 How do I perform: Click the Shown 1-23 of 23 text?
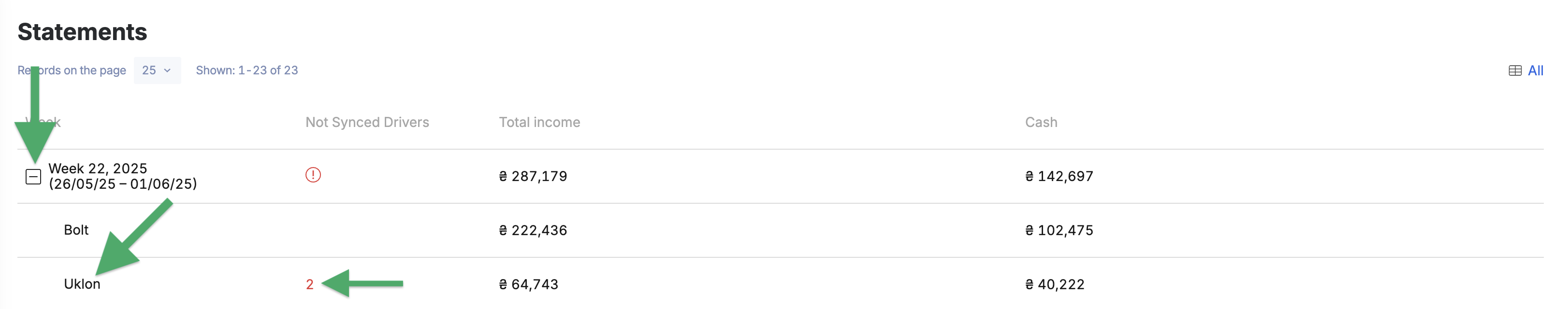coord(247,70)
